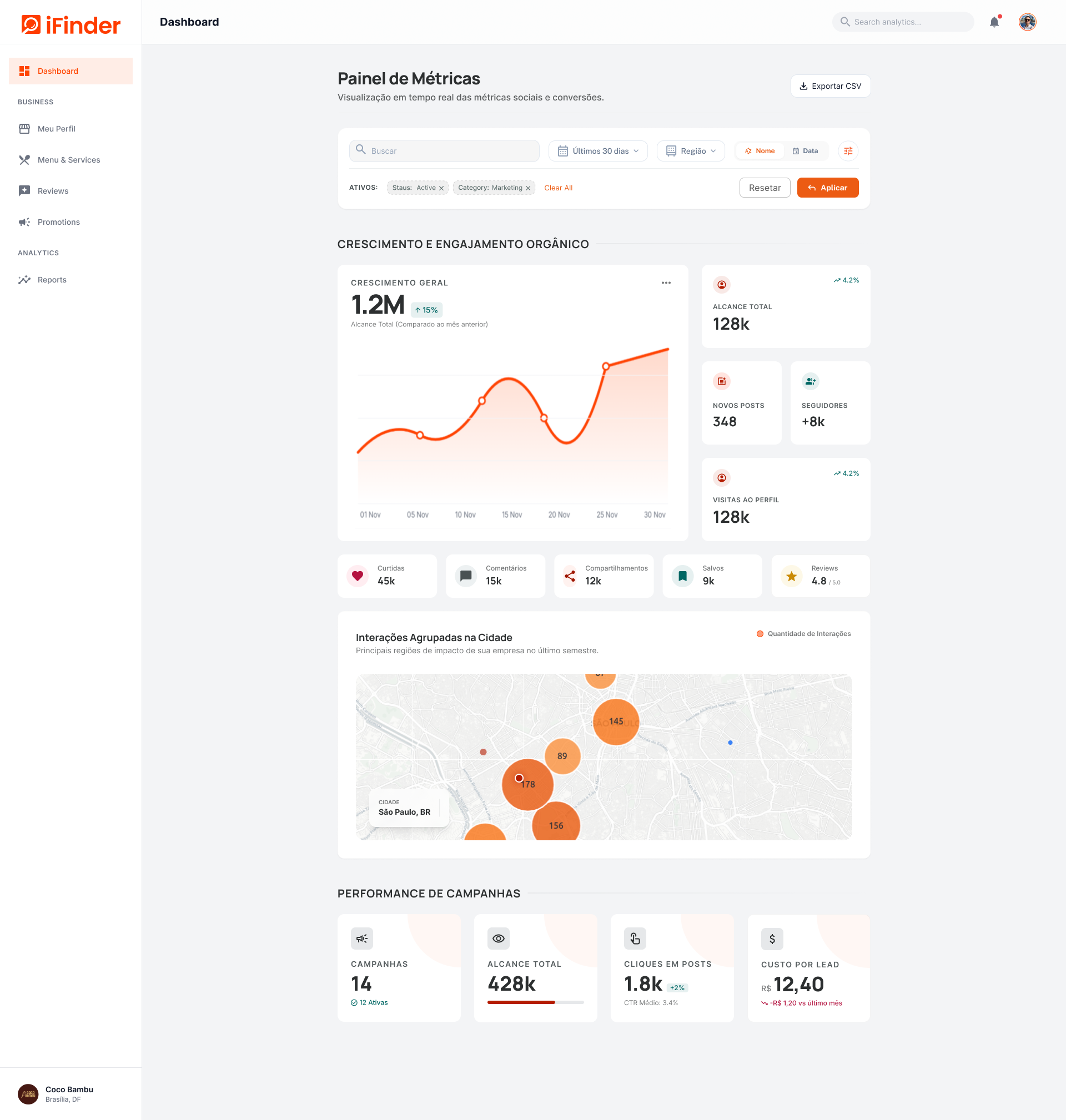This screenshot has height=1120, width=1066.
Task: Select the 145 map cluster bubble
Action: click(x=616, y=722)
